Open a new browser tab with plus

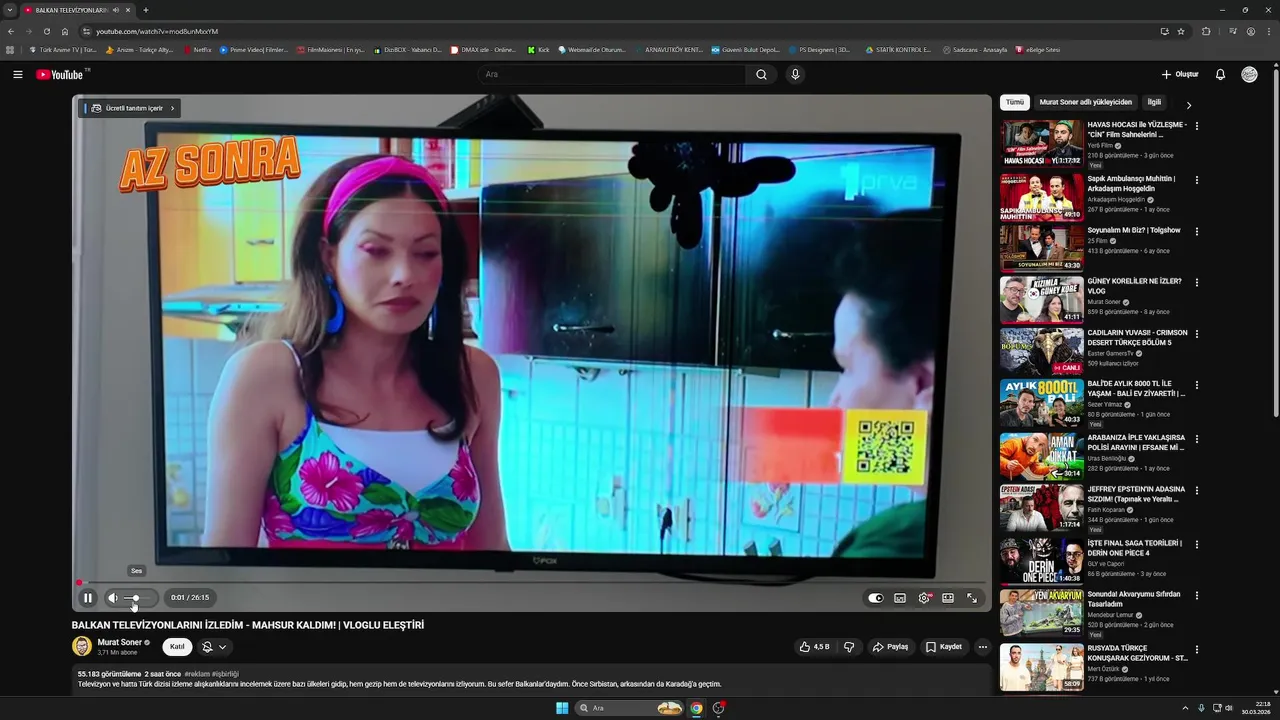coord(146,10)
